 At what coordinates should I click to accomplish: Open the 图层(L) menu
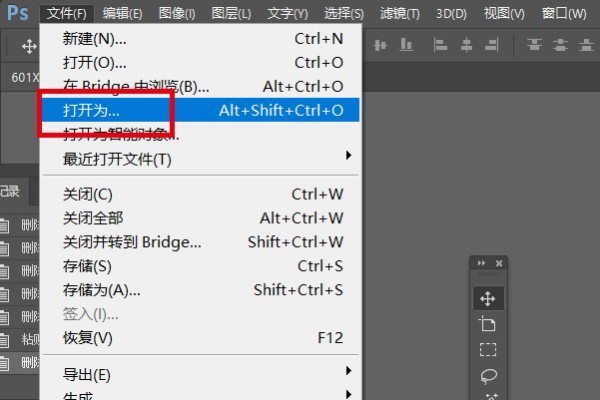pos(231,14)
